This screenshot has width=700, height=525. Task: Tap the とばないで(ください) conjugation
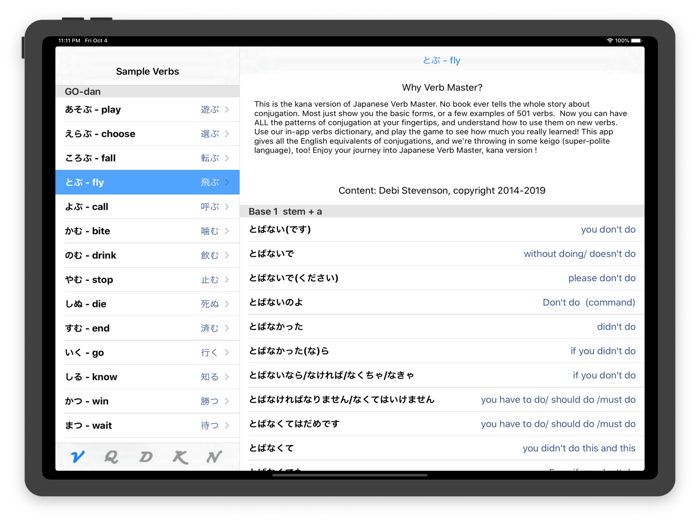[293, 278]
